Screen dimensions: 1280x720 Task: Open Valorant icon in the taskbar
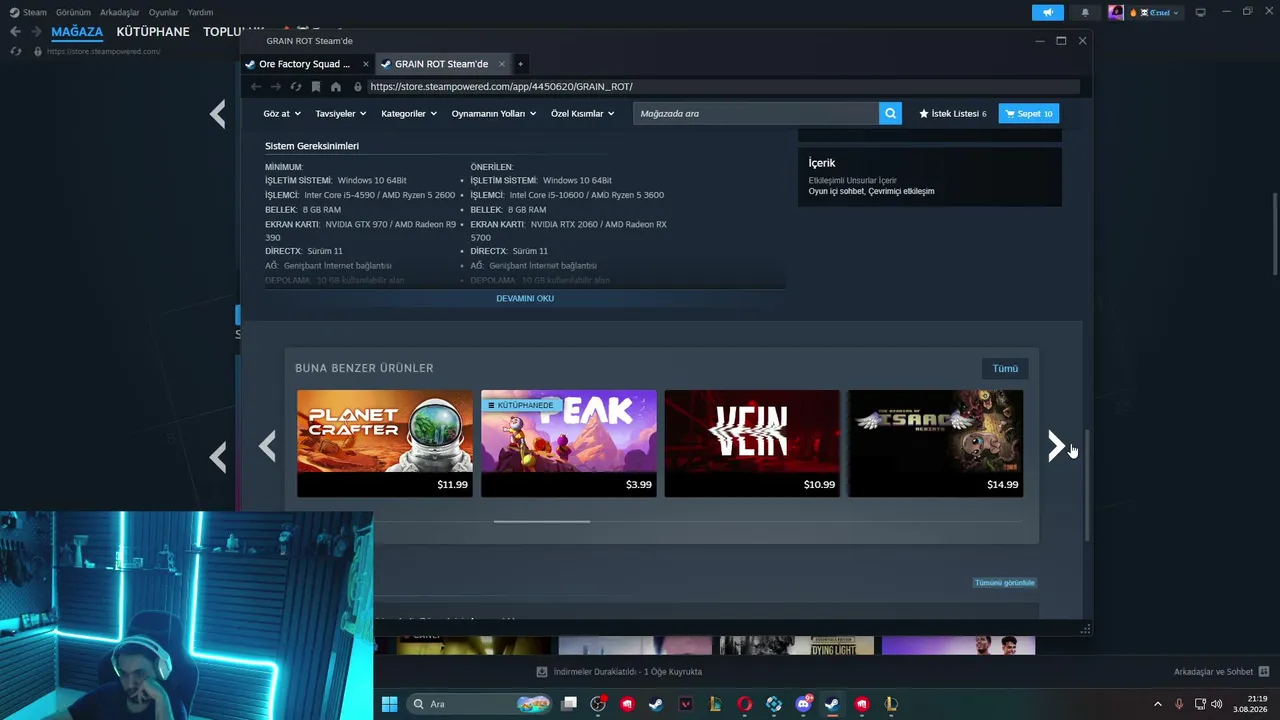(685, 704)
